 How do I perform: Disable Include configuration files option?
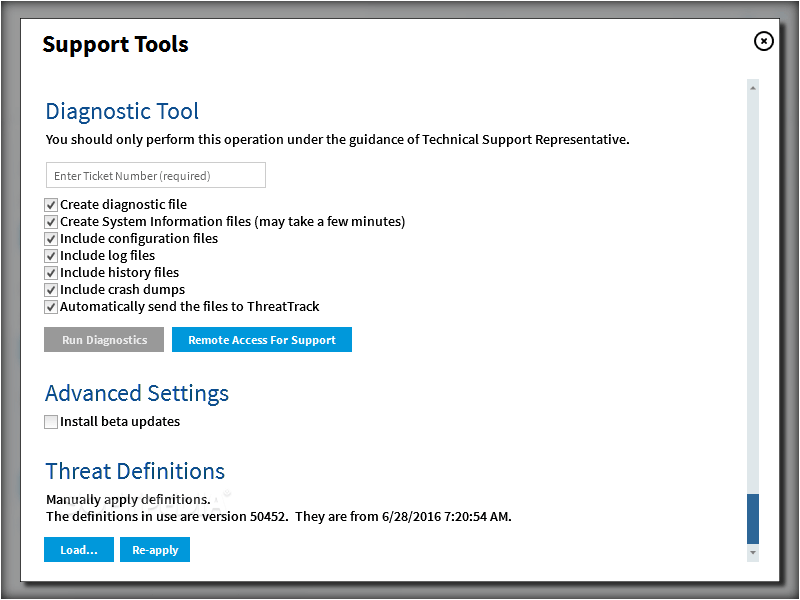click(x=51, y=239)
